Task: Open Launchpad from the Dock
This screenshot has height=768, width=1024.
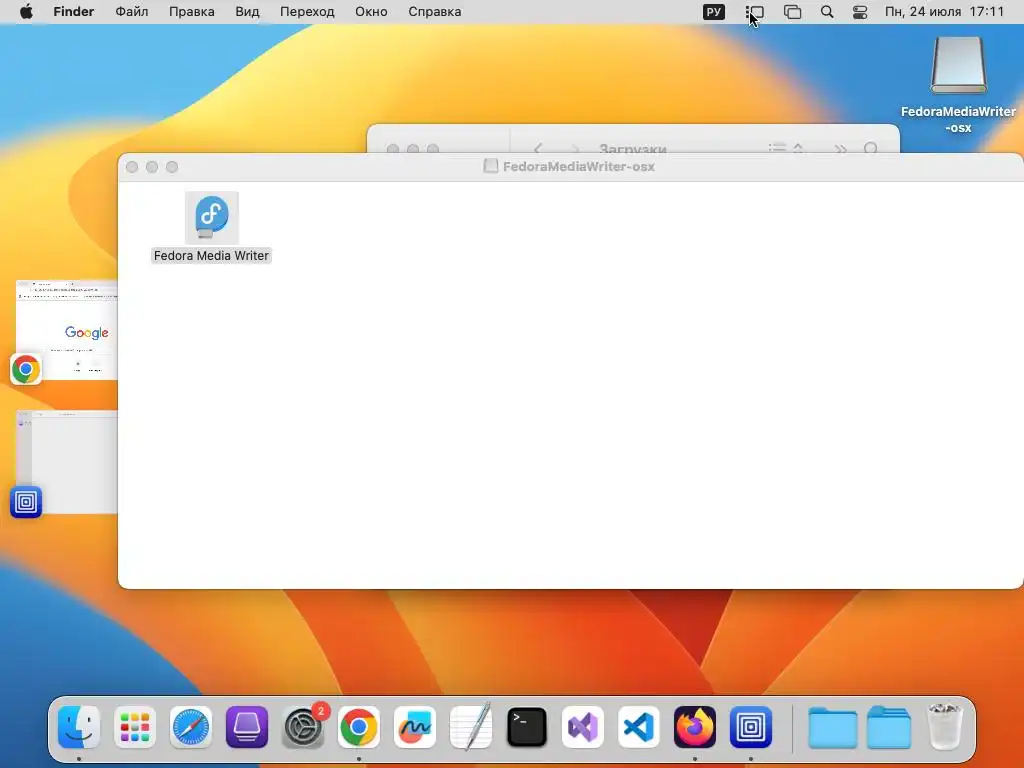Action: [135, 727]
